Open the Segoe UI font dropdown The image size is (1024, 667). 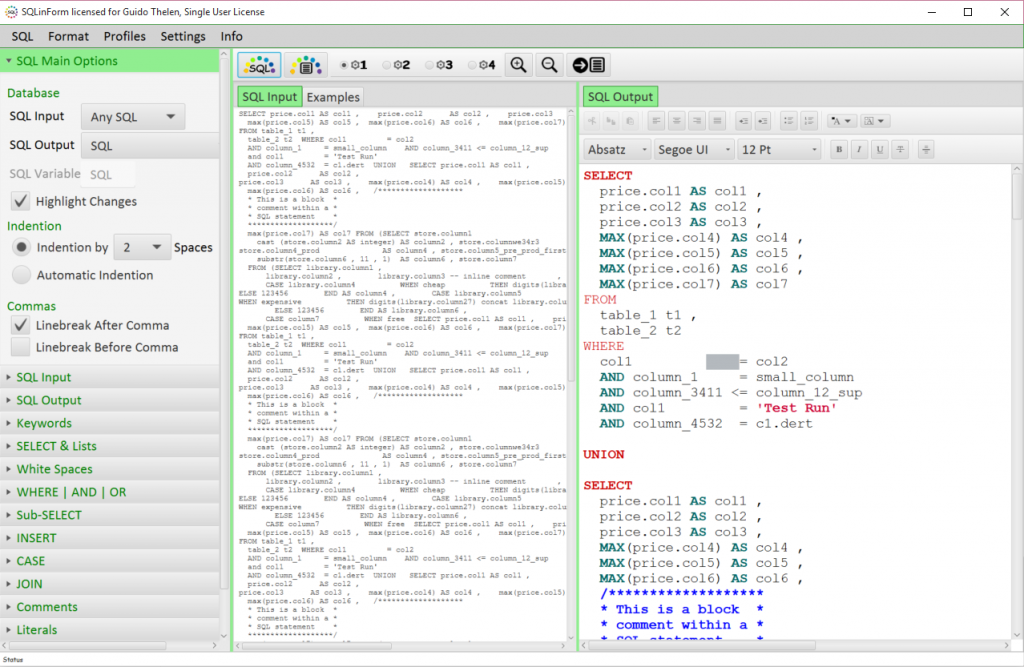(x=693, y=150)
